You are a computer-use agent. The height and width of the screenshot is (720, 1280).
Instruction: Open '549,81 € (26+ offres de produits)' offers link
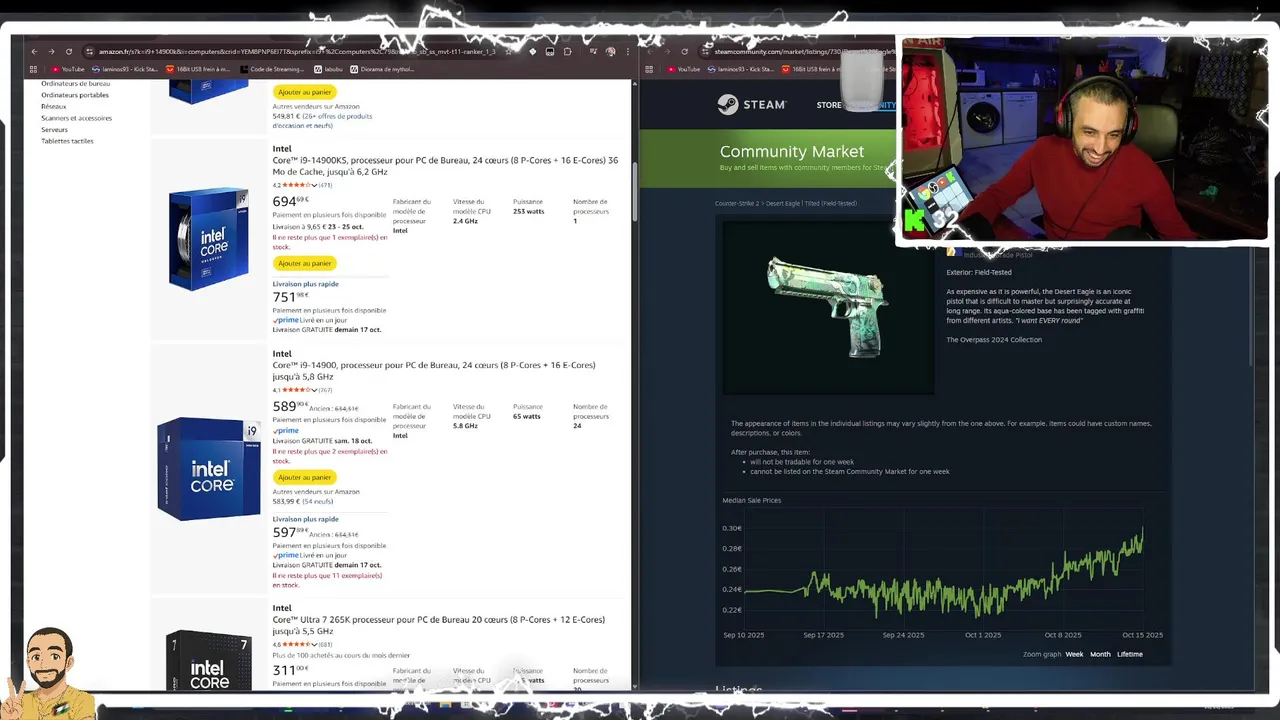(322, 121)
